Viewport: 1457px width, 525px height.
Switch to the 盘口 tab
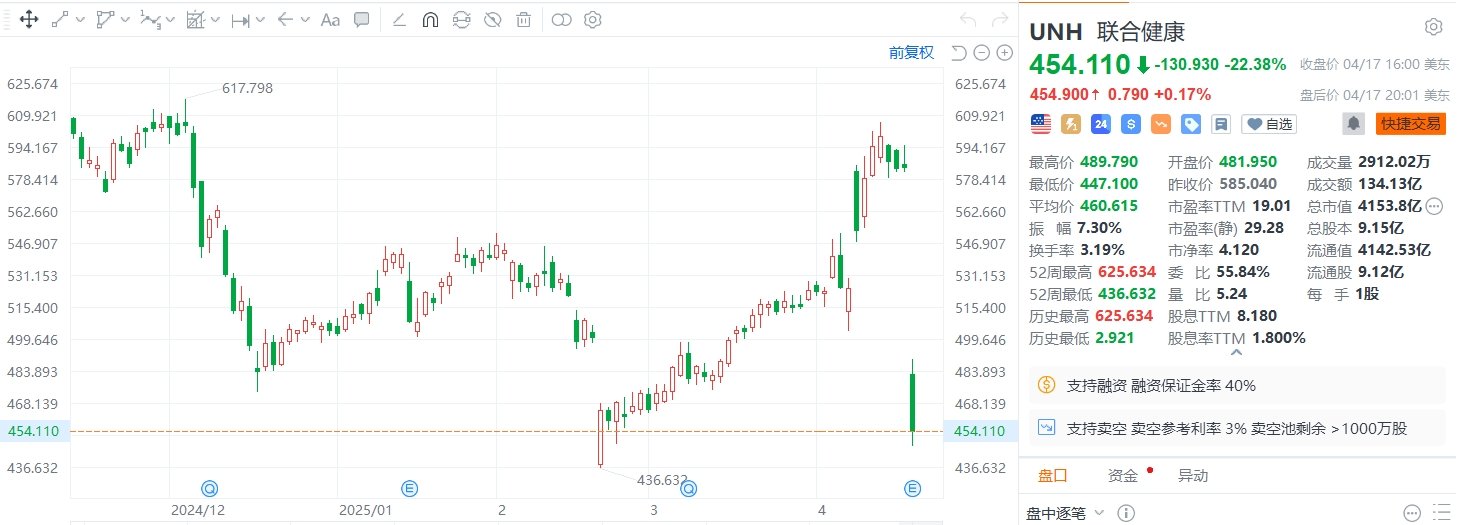1053,476
